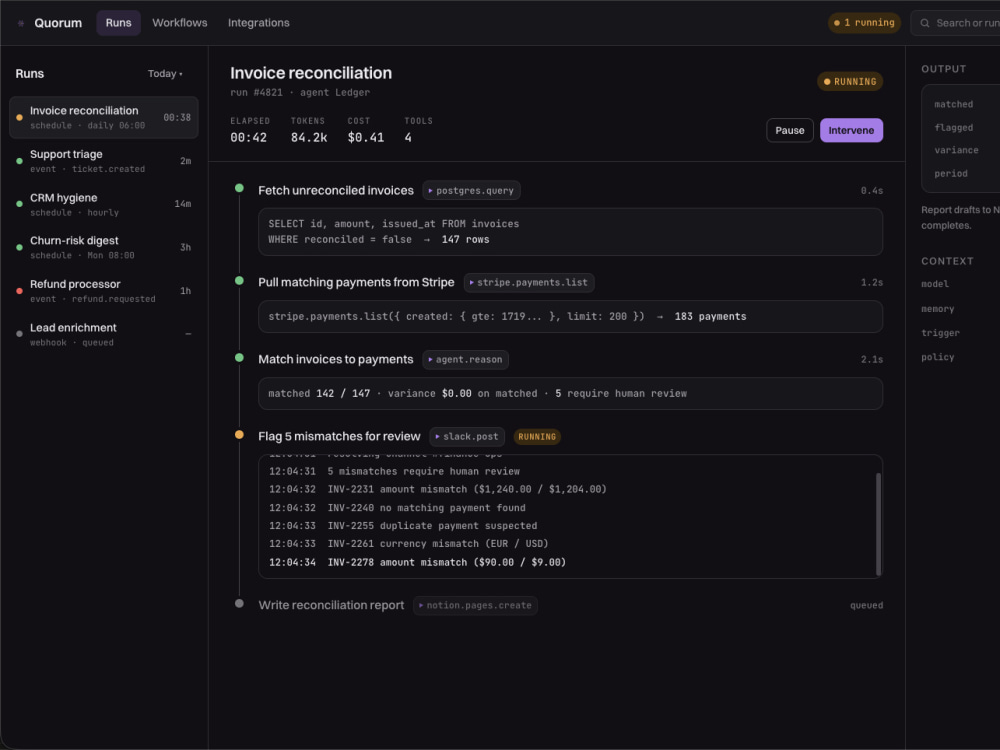Click the Quorum logo icon
Image resolution: width=1000 pixels, height=750 pixels.
21,23
